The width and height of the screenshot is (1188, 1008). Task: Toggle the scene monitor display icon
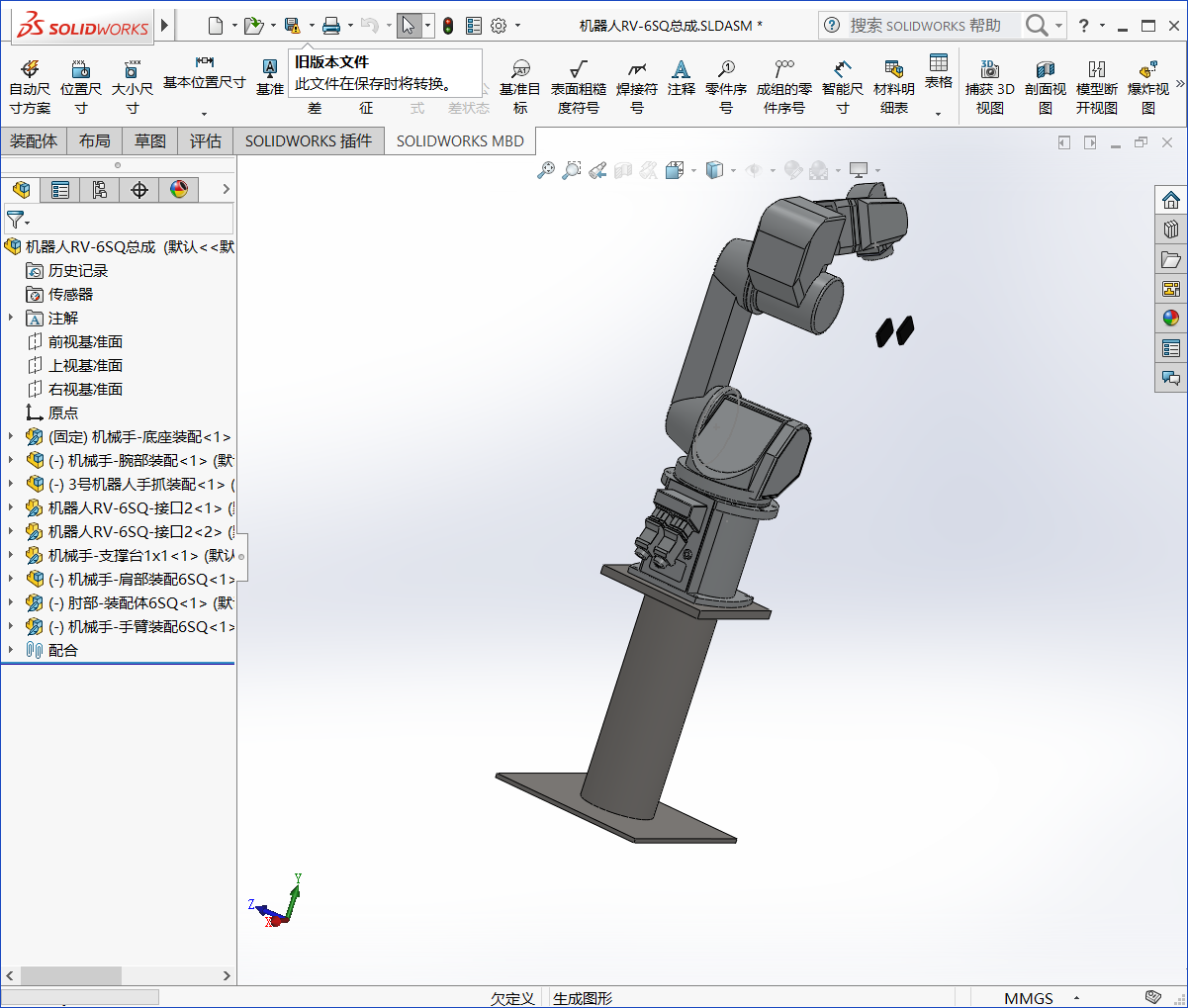tap(859, 170)
